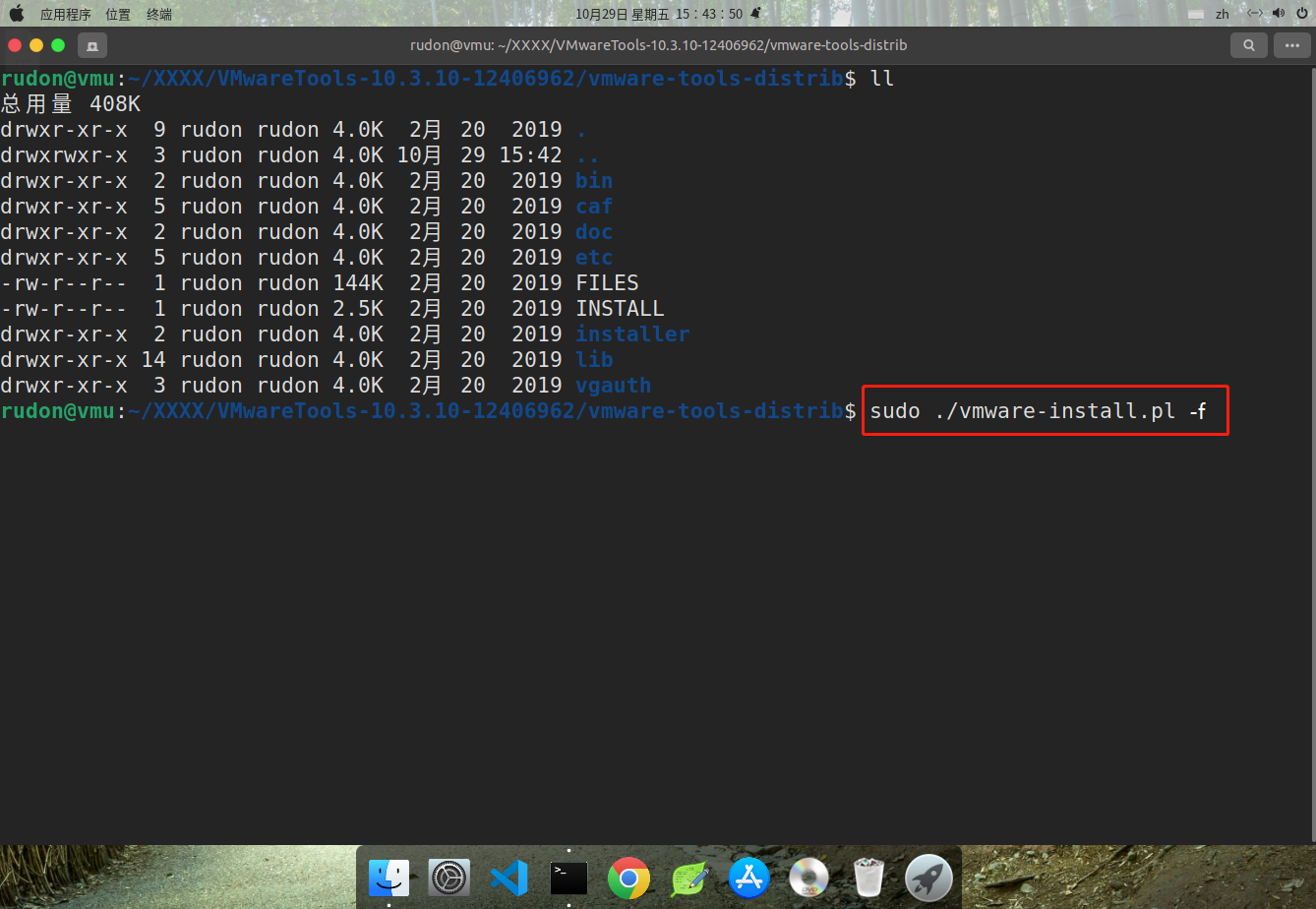The height and width of the screenshot is (909, 1316).
Task: Open Launchpad via the rocket icon
Action: coord(927,877)
